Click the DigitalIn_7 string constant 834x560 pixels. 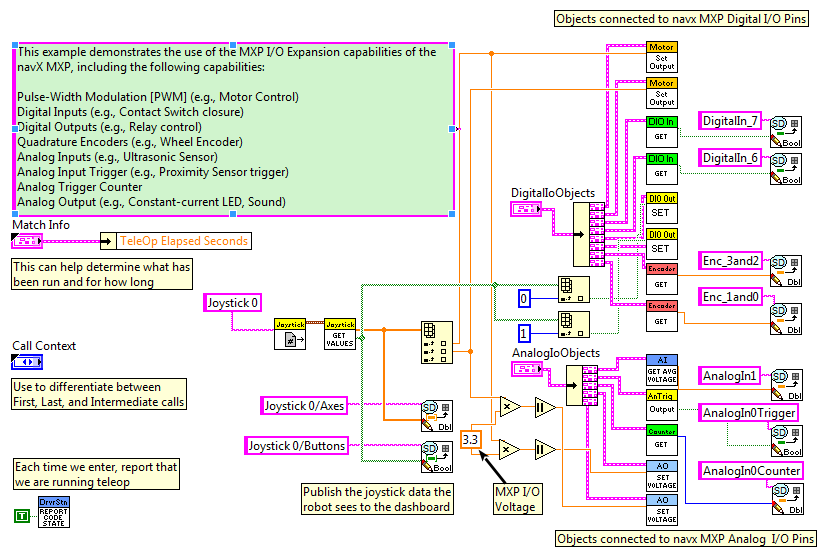pyautogui.click(x=730, y=121)
